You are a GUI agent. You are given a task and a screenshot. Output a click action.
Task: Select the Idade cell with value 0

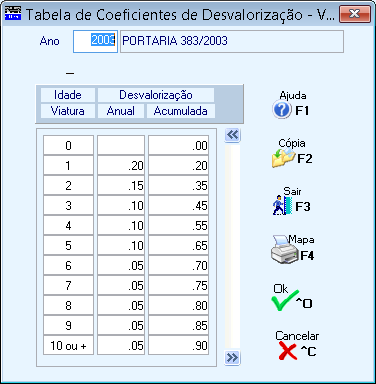click(x=68, y=145)
